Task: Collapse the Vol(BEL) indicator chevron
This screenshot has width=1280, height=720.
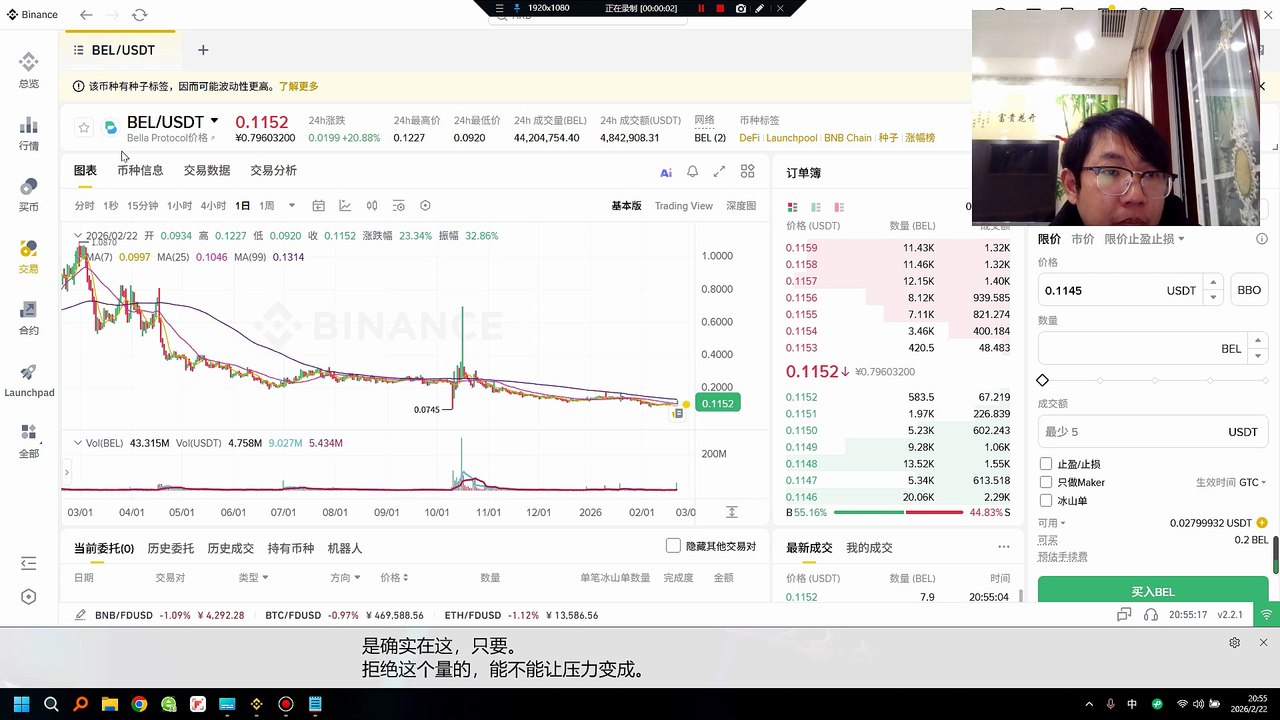Action: 78,443
